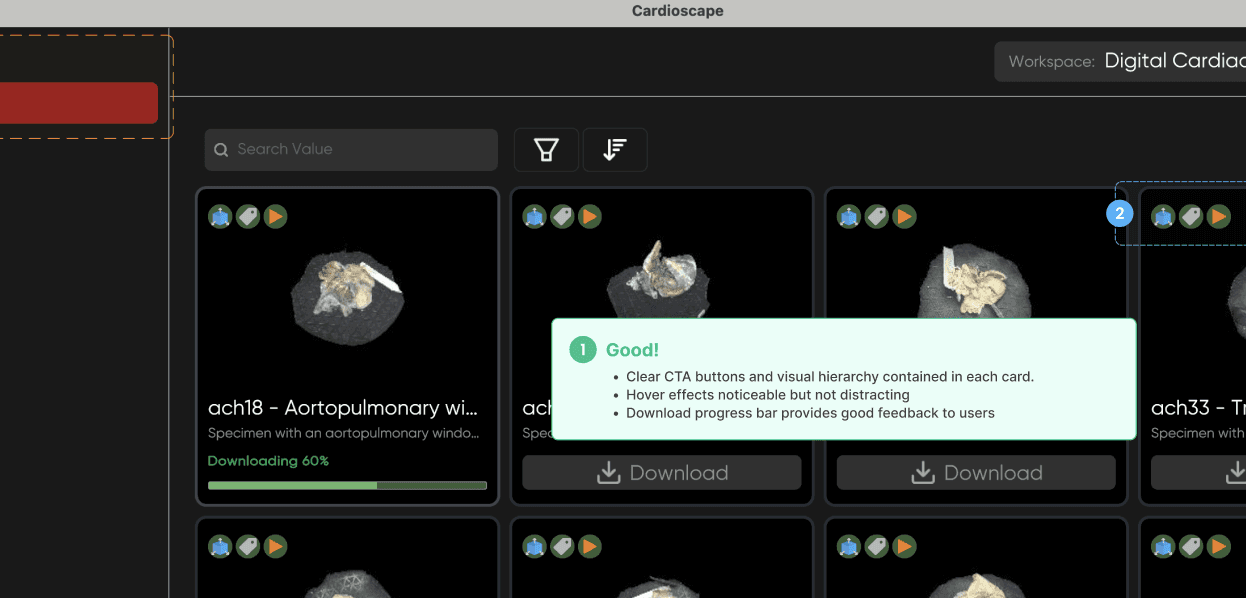Click play icon on card below ach33

[x=1219, y=546]
